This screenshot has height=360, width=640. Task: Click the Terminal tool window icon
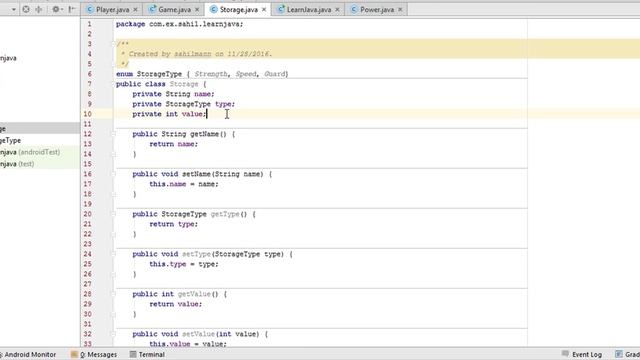click(x=133, y=354)
